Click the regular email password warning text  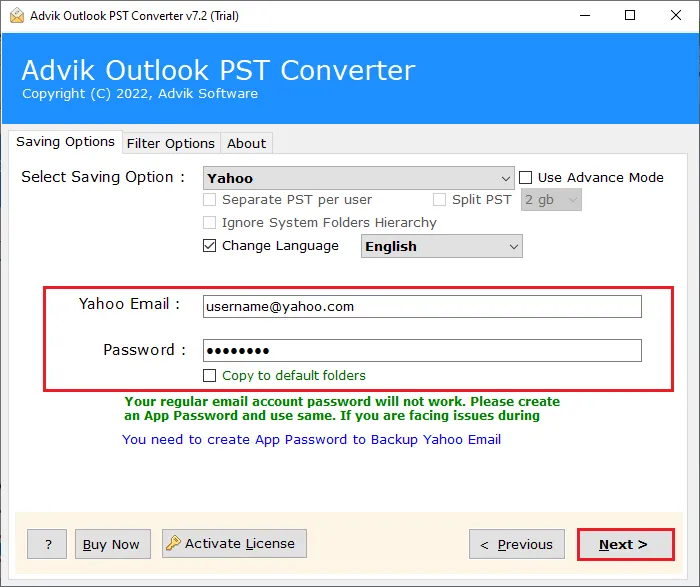[x=342, y=408]
